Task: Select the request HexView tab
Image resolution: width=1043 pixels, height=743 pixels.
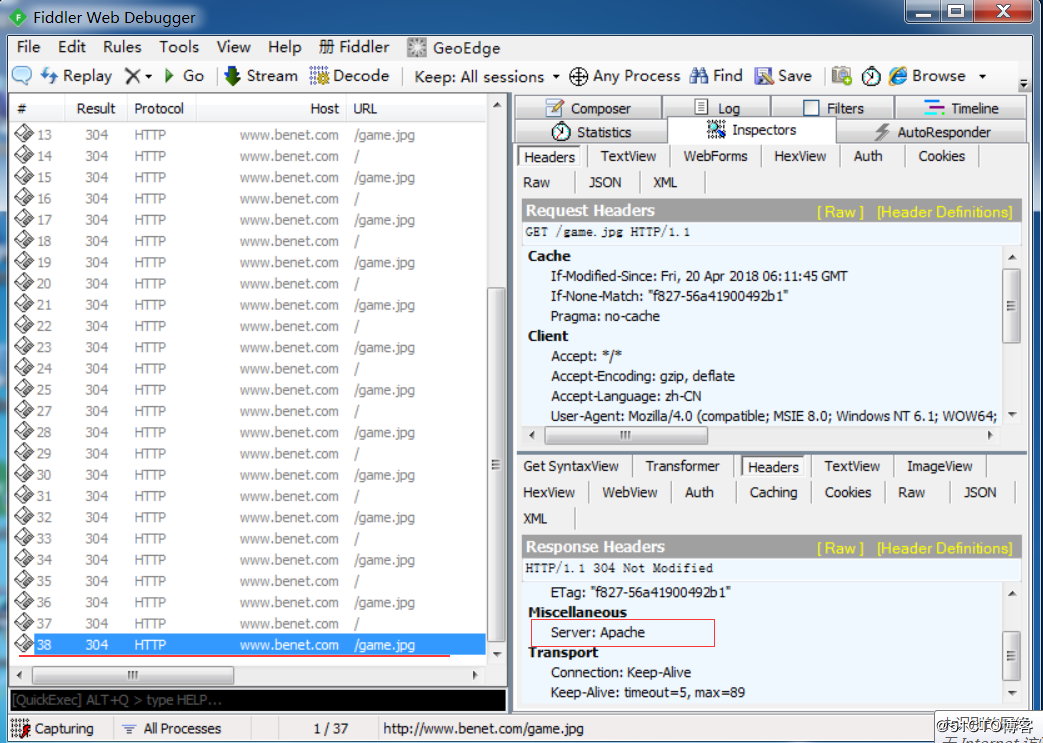Action: pyautogui.click(x=800, y=156)
